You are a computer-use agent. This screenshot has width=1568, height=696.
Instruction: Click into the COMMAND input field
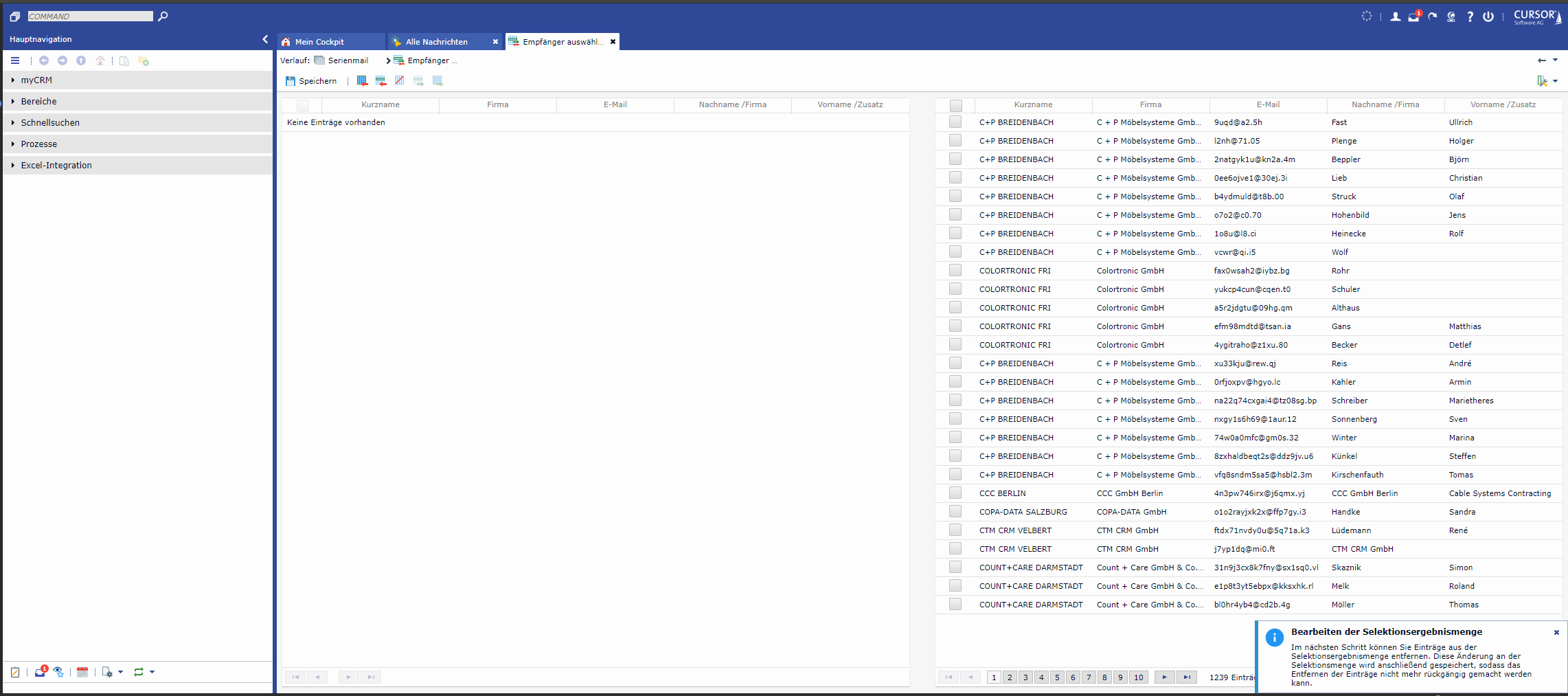tap(90, 16)
